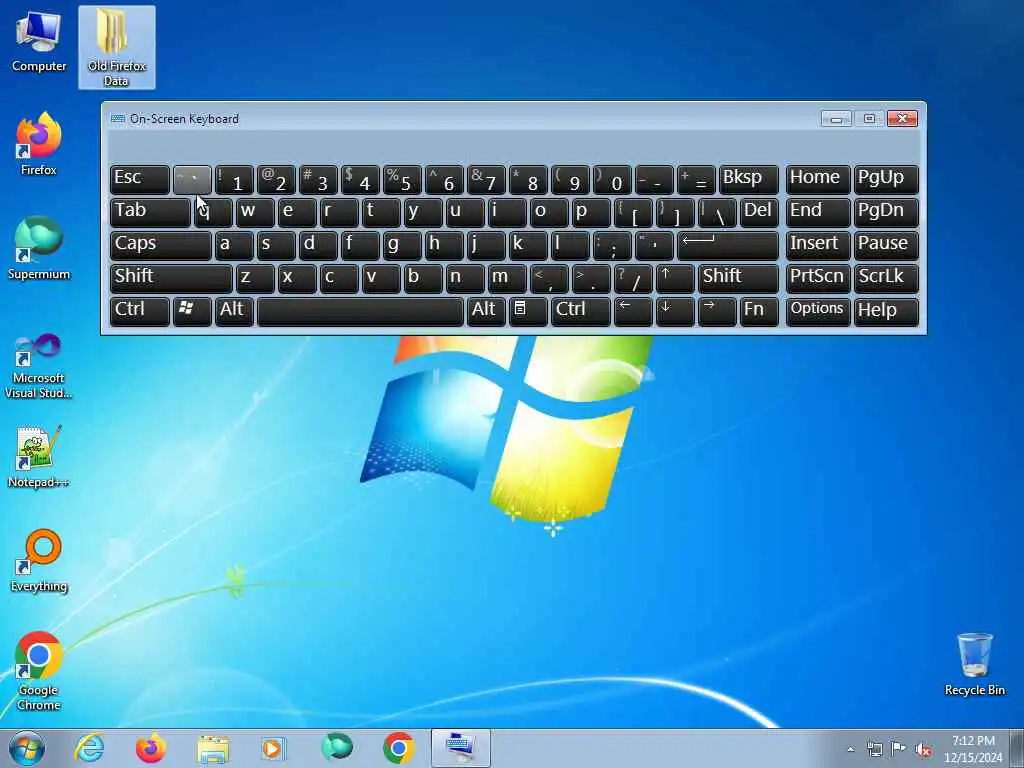The height and width of the screenshot is (768, 1024).
Task: Click the left arrow key
Action: point(633,311)
